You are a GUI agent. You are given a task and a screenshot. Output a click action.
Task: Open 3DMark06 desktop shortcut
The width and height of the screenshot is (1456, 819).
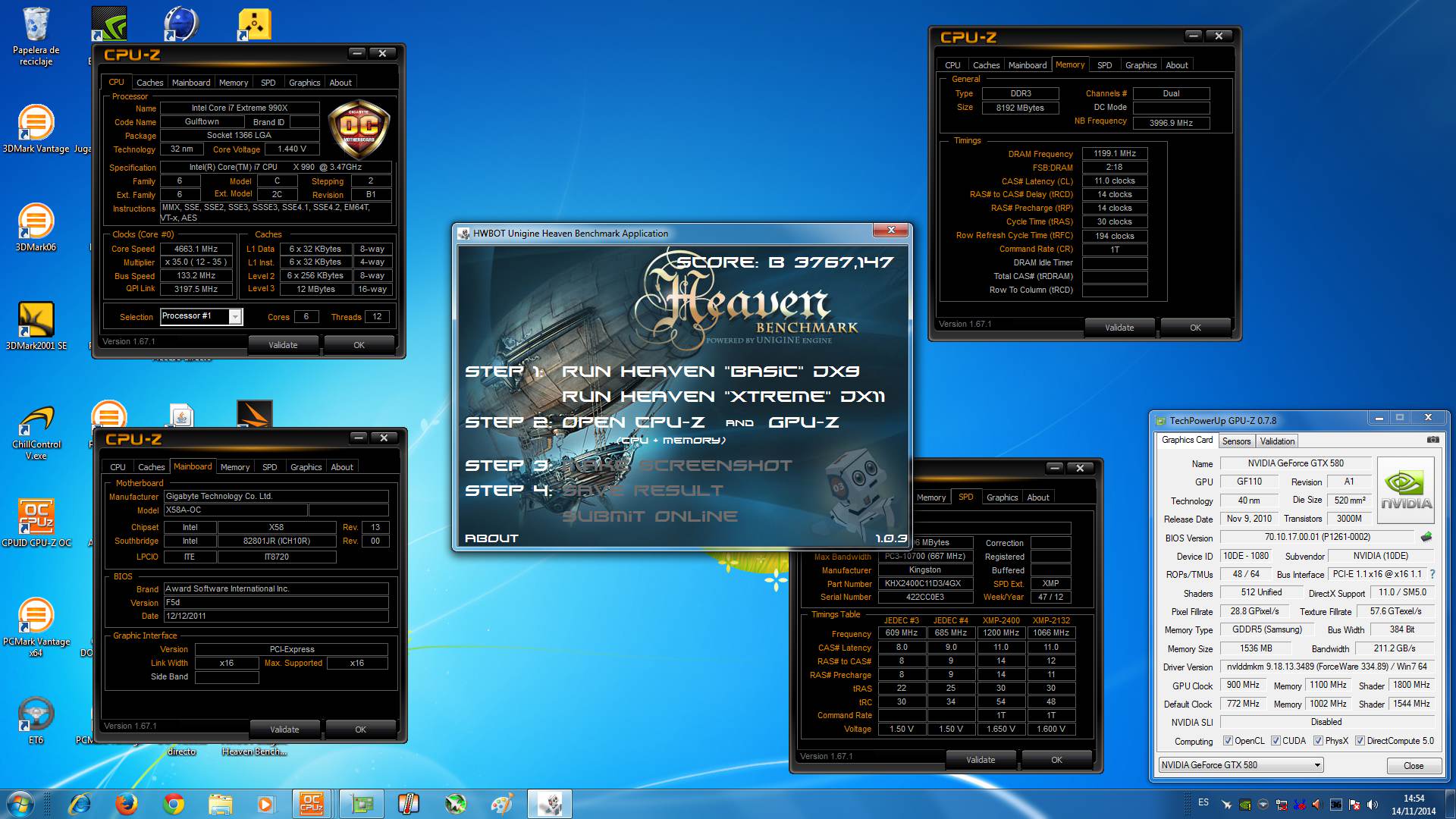[x=36, y=227]
